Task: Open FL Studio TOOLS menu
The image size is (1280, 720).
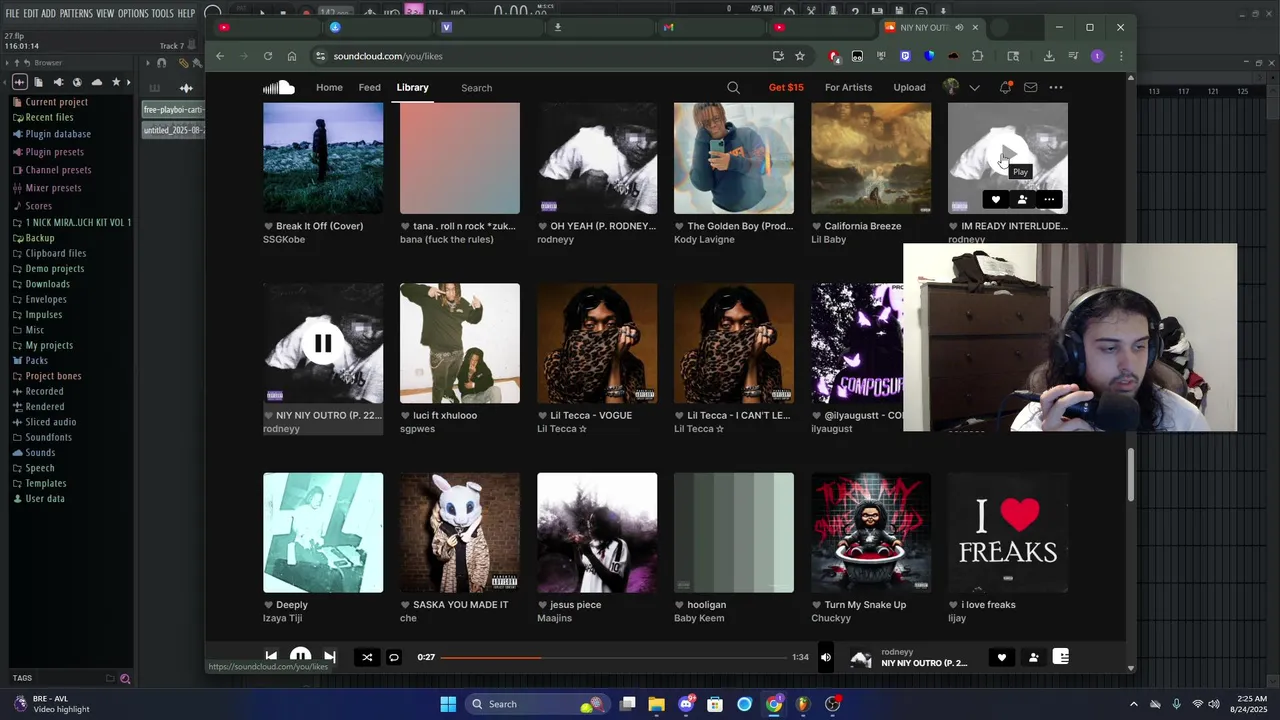Action: pos(162,13)
